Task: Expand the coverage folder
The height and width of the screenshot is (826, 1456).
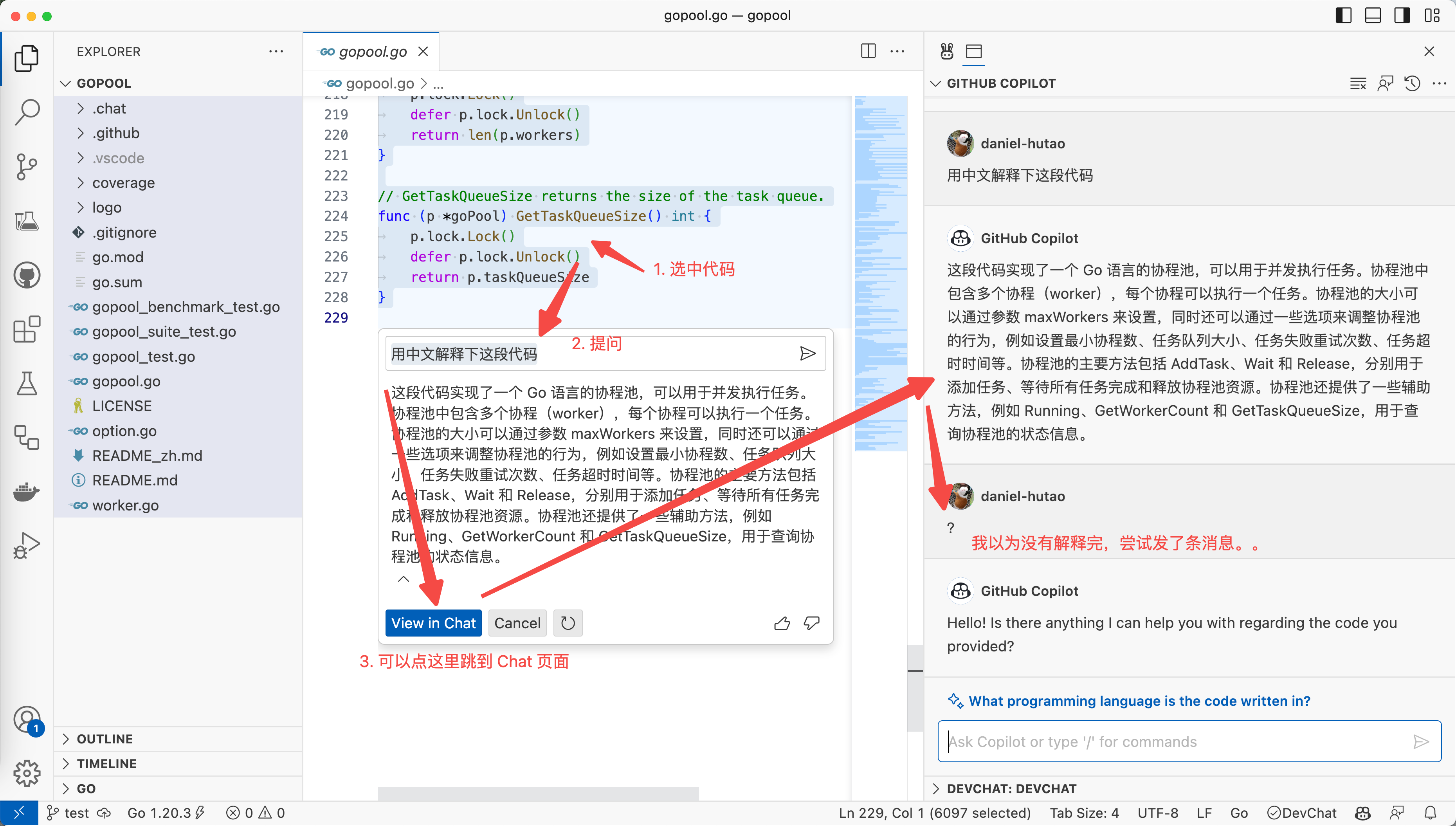Action: coord(178,183)
